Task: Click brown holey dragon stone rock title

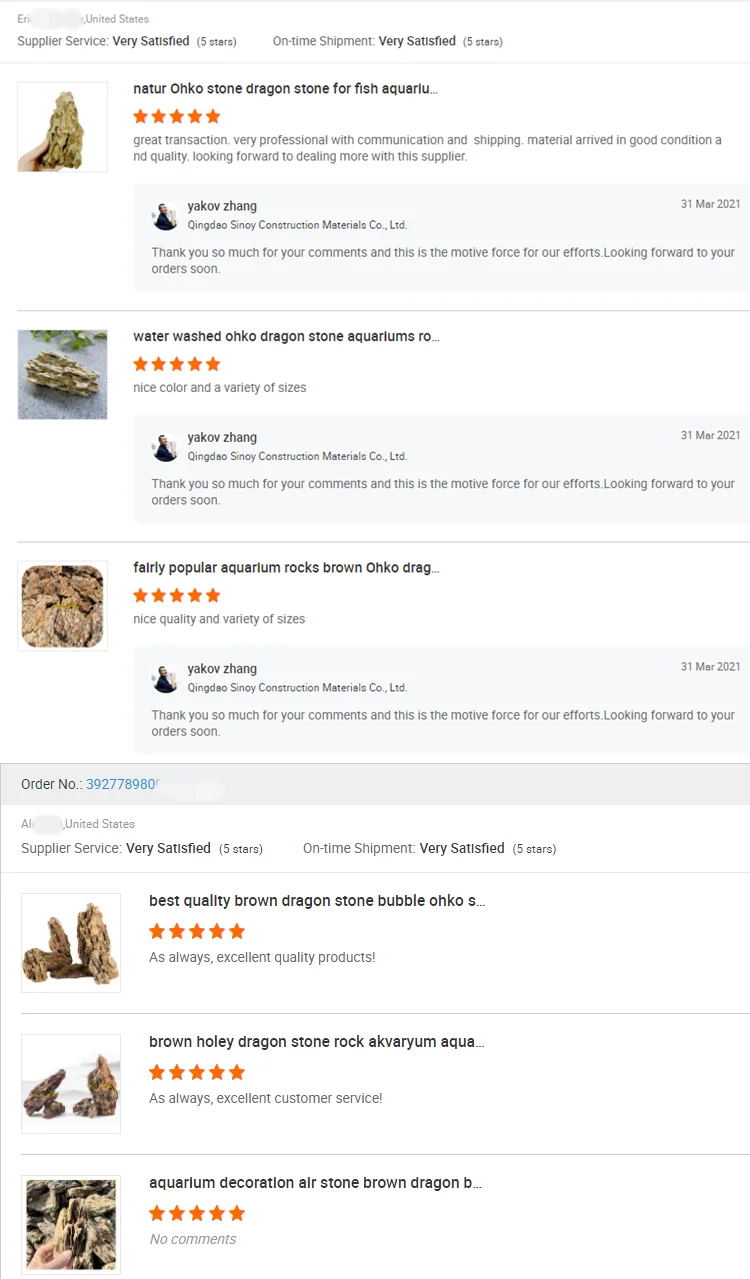Action: [317, 1042]
